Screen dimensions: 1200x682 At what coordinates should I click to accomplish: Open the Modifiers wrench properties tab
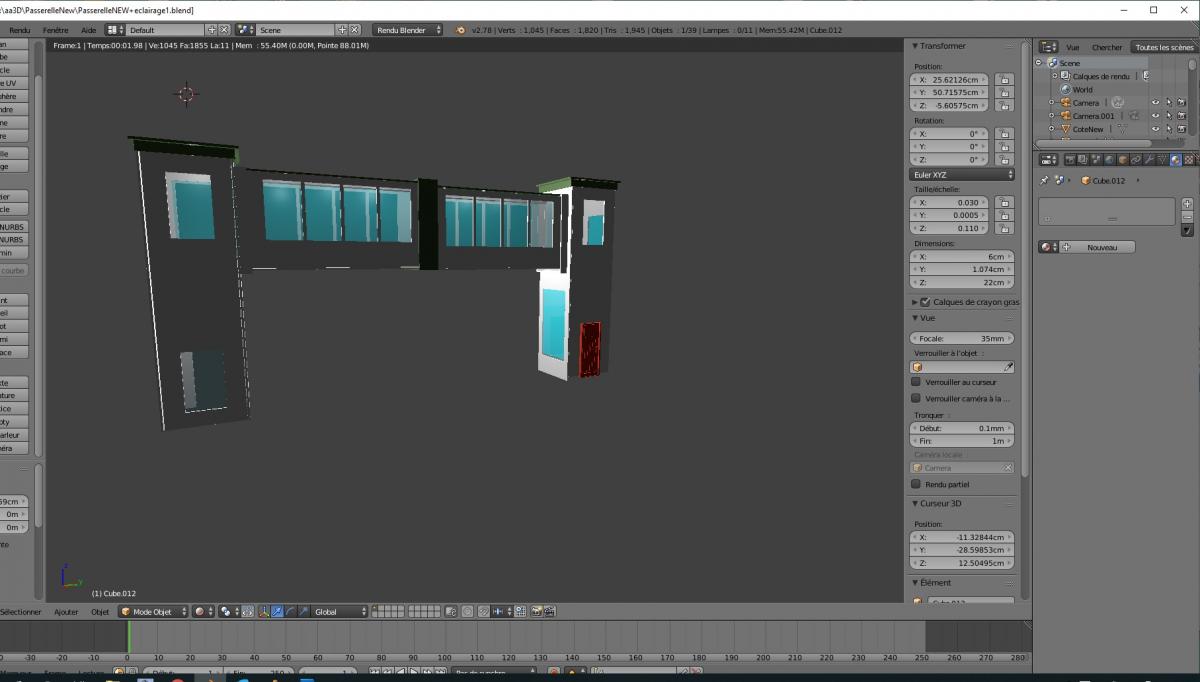tap(1148, 160)
